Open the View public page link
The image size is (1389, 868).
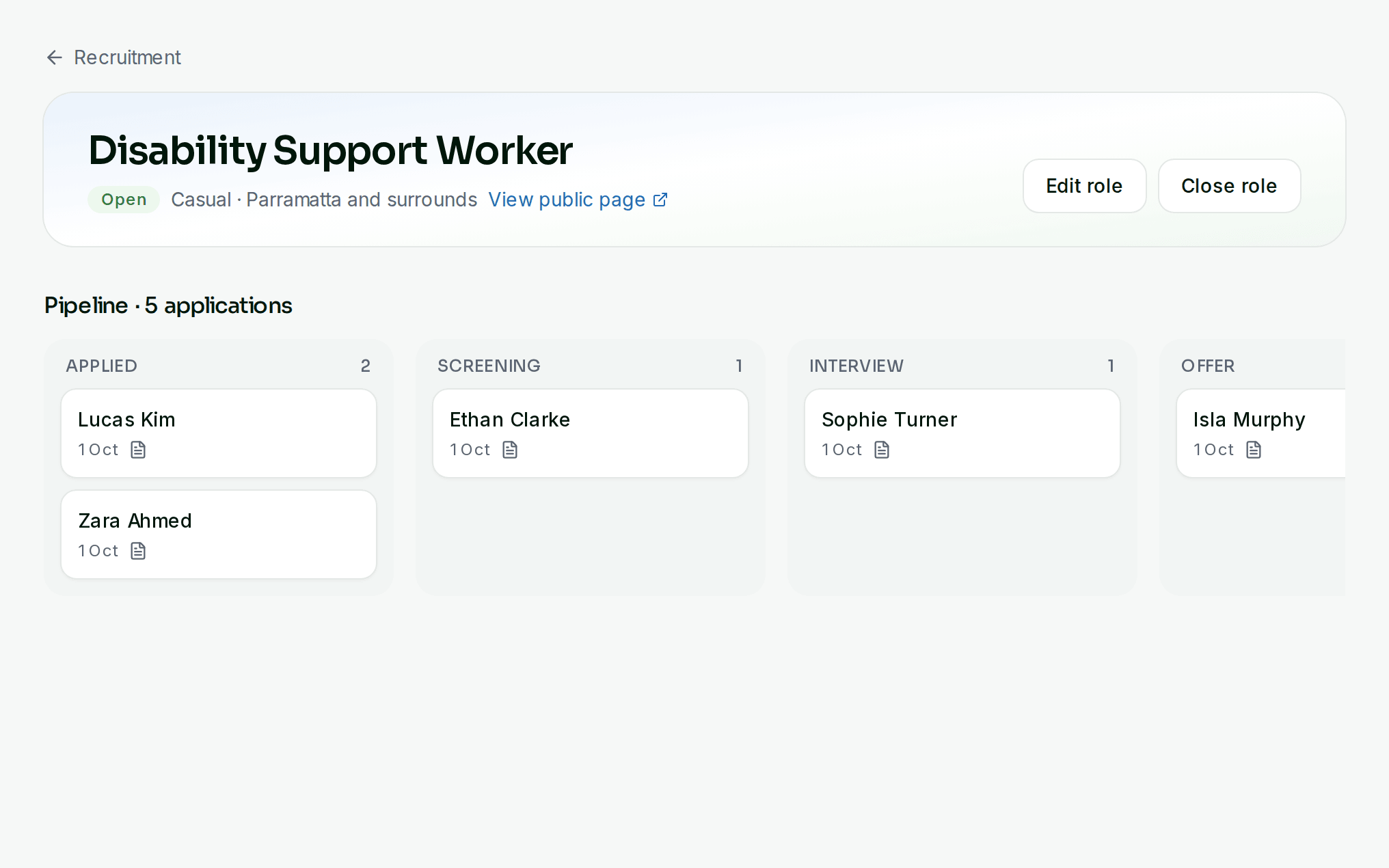coord(578,200)
